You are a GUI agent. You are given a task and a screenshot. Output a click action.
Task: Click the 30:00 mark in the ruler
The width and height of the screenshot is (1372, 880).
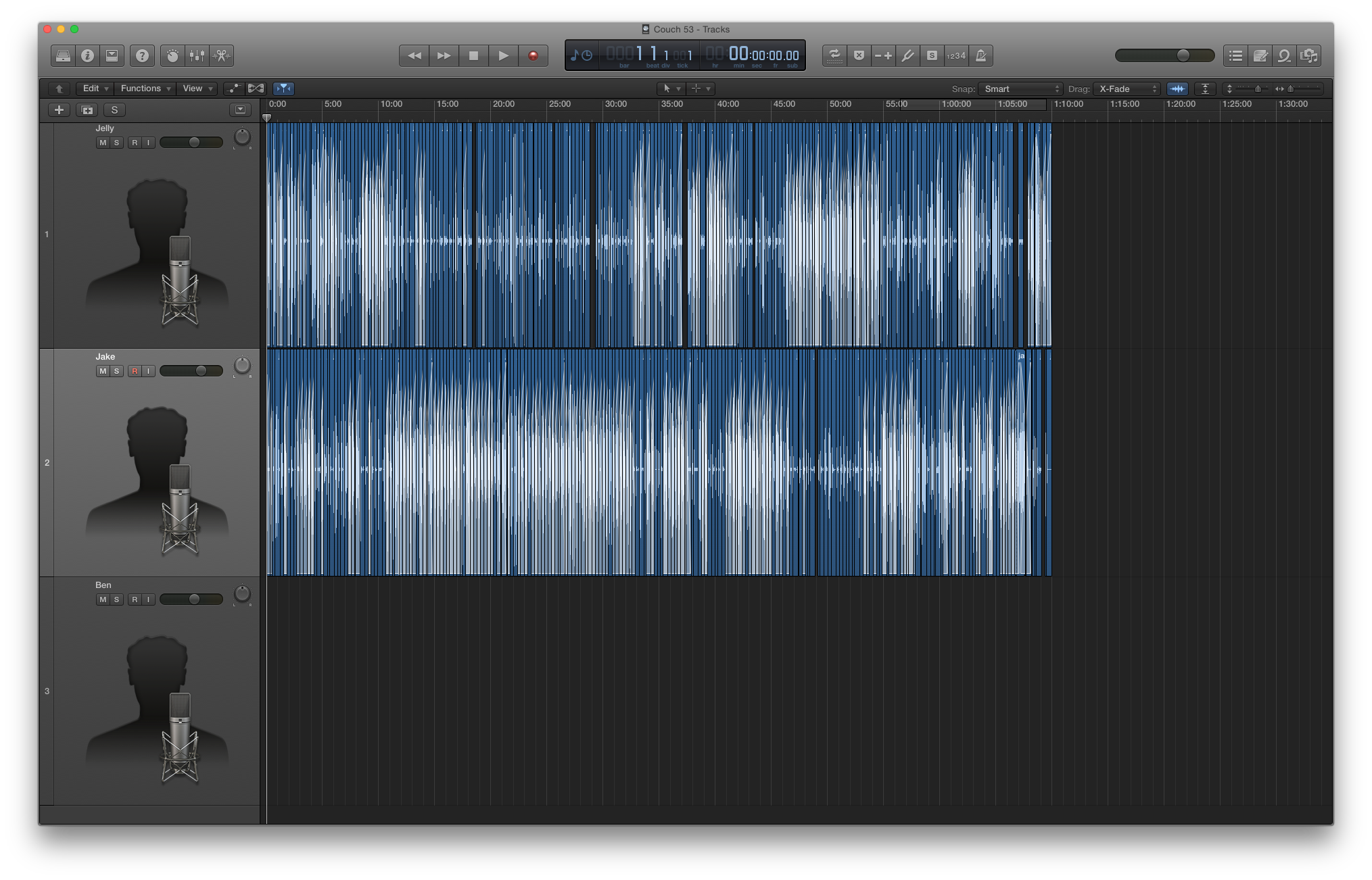pos(616,104)
